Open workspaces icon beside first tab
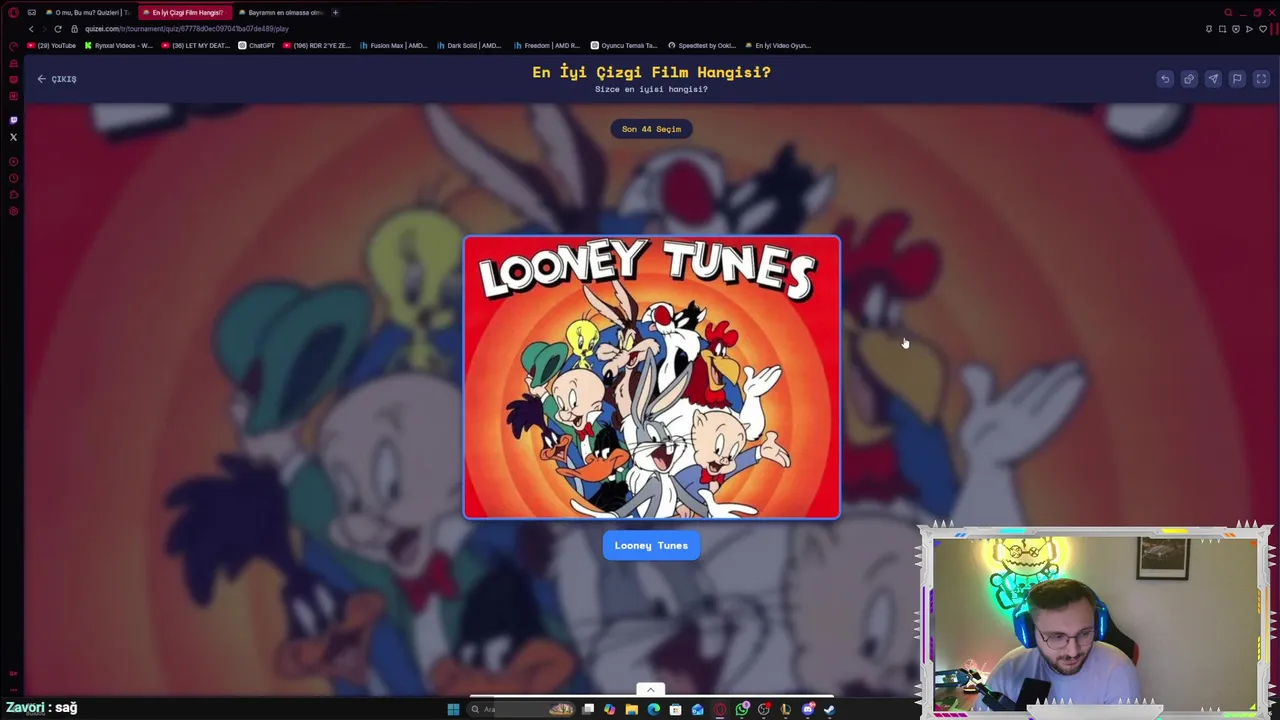 32,12
